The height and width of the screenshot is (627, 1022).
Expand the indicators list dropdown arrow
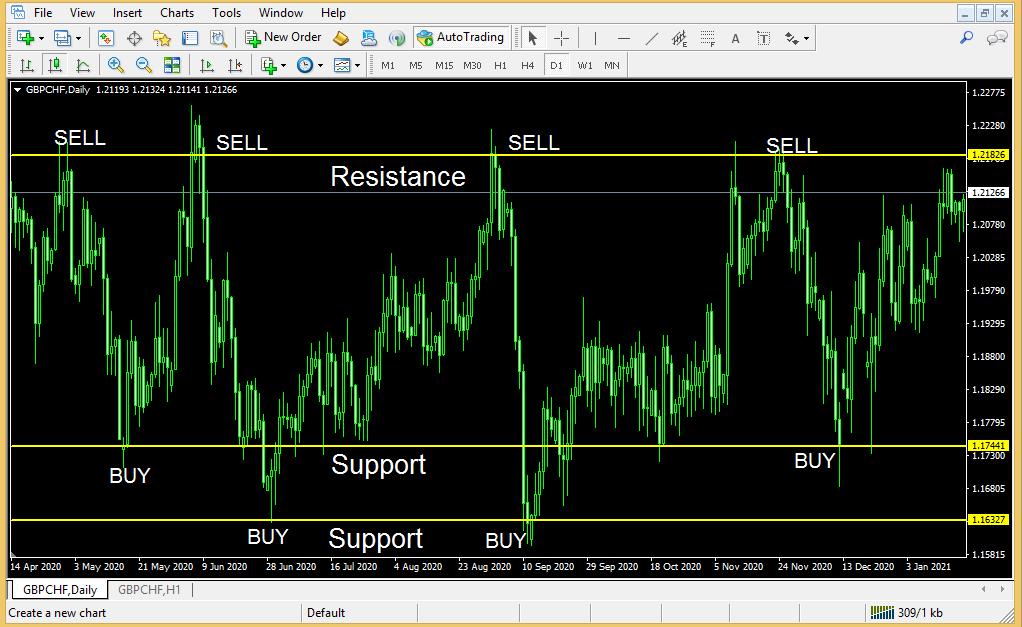[x=284, y=66]
